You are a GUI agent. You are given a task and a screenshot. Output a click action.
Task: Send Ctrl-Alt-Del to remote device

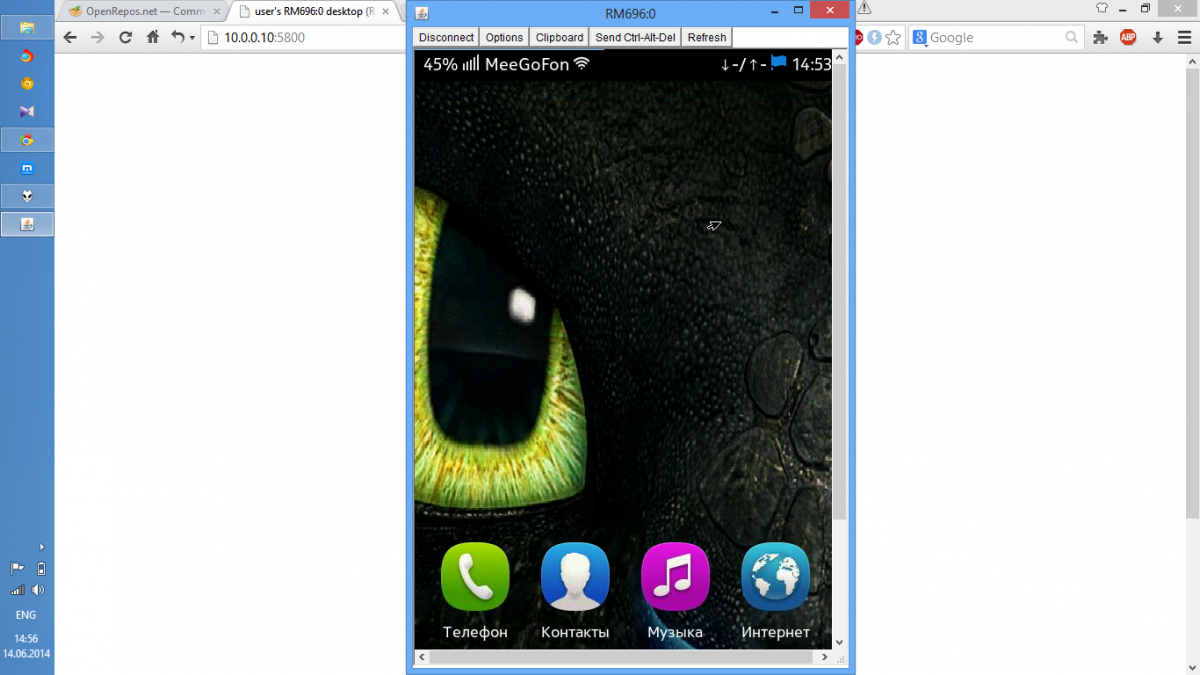click(635, 37)
